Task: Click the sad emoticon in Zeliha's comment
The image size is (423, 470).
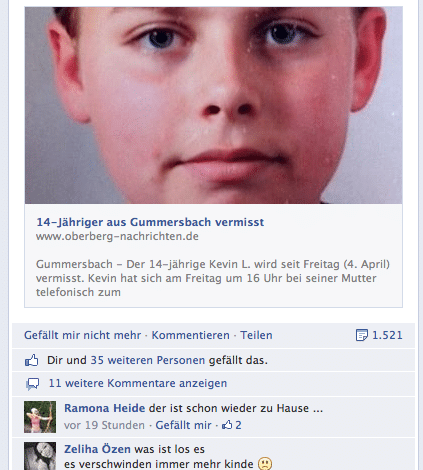Action: [x=265, y=464]
